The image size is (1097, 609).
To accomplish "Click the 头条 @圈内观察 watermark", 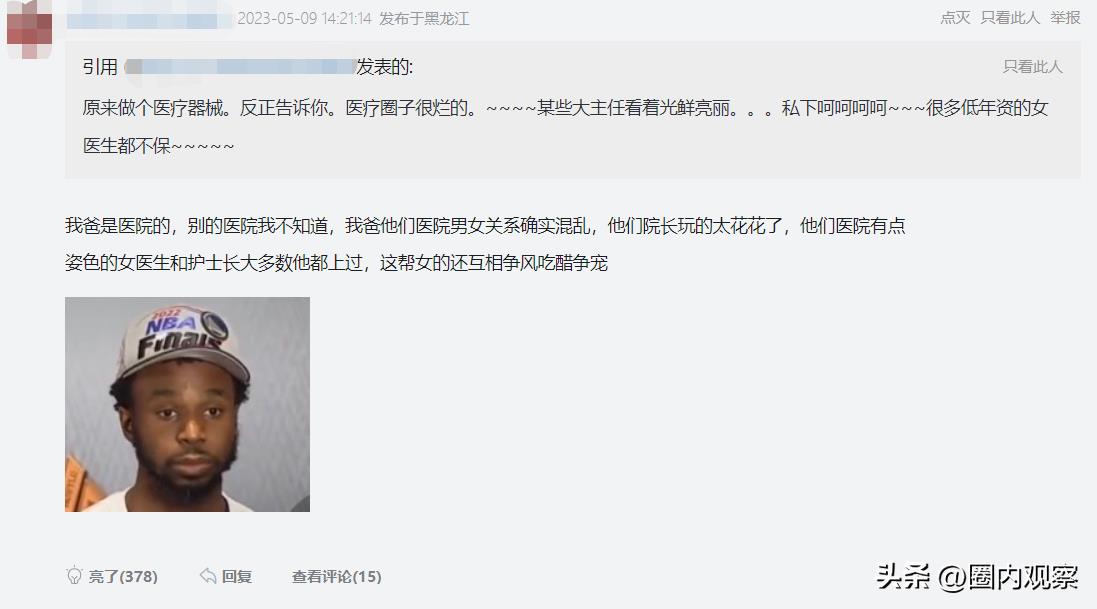I will coord(977,577).
